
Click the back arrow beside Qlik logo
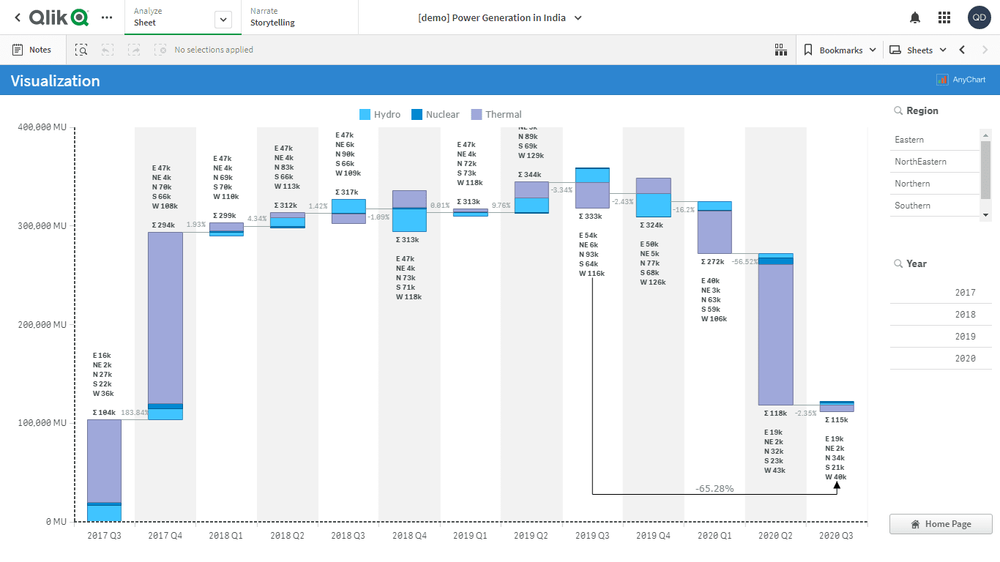pos(17,17)
